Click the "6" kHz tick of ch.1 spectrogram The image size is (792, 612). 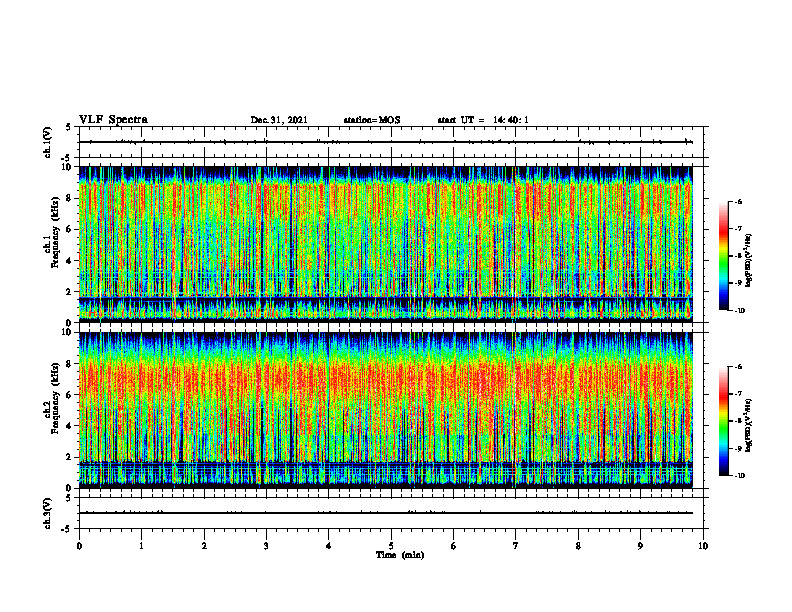[69, 229]
